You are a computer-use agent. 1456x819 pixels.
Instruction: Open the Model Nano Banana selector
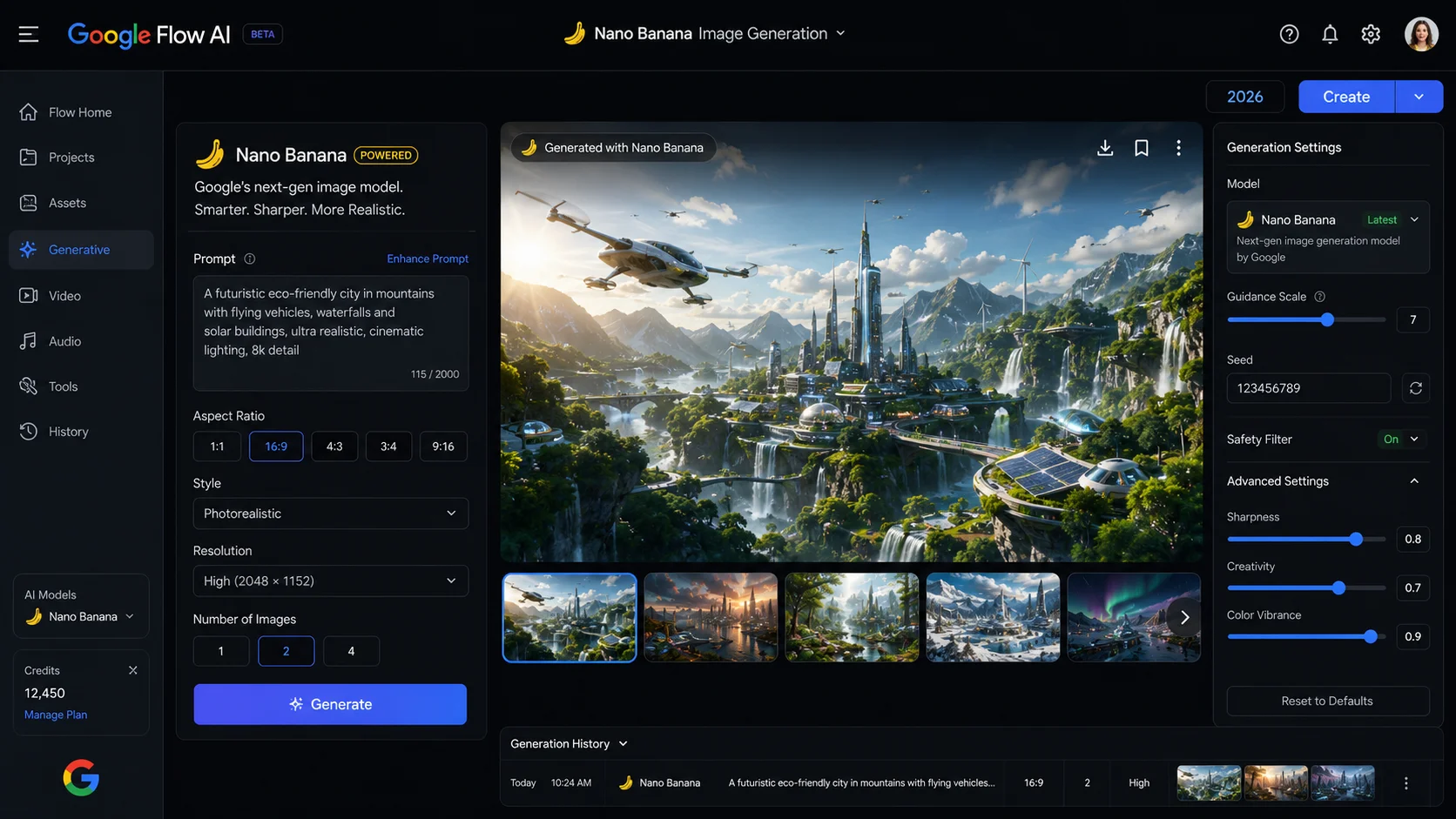coord(1328,238)
